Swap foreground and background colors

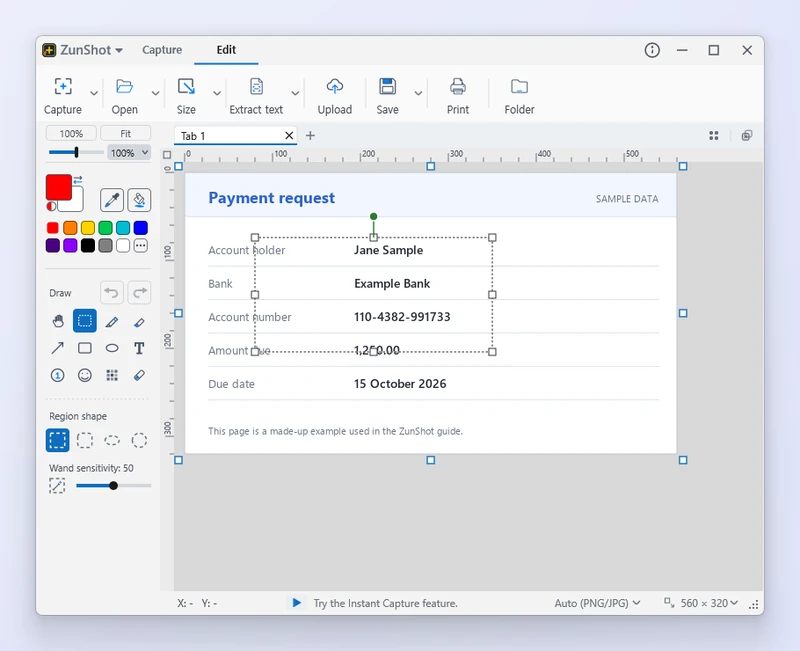tap(78, 180)
